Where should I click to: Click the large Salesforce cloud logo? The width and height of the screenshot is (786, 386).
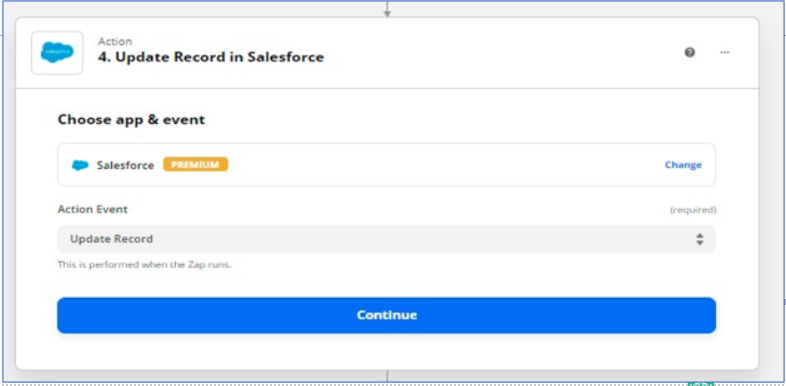[x=57, y=53]
